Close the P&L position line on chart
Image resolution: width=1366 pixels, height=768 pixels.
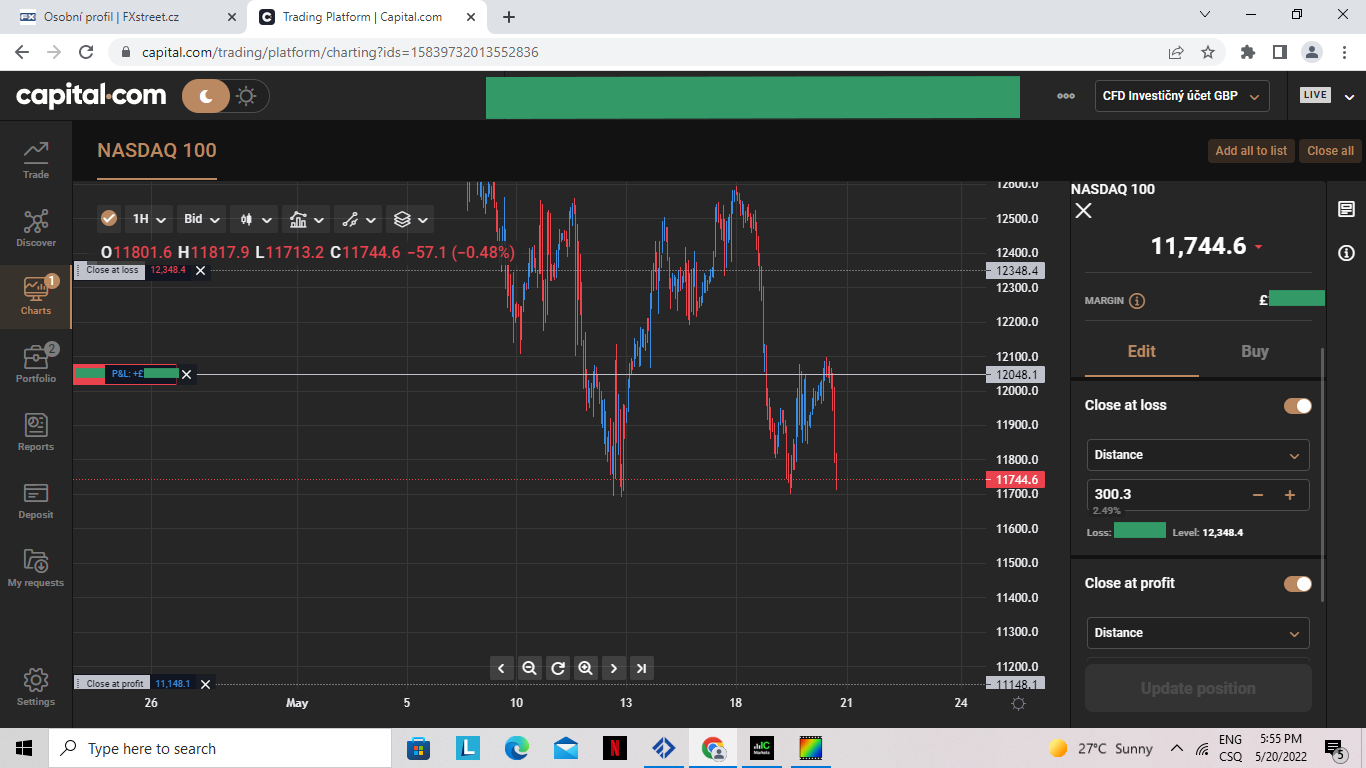(x=186, y=375)
